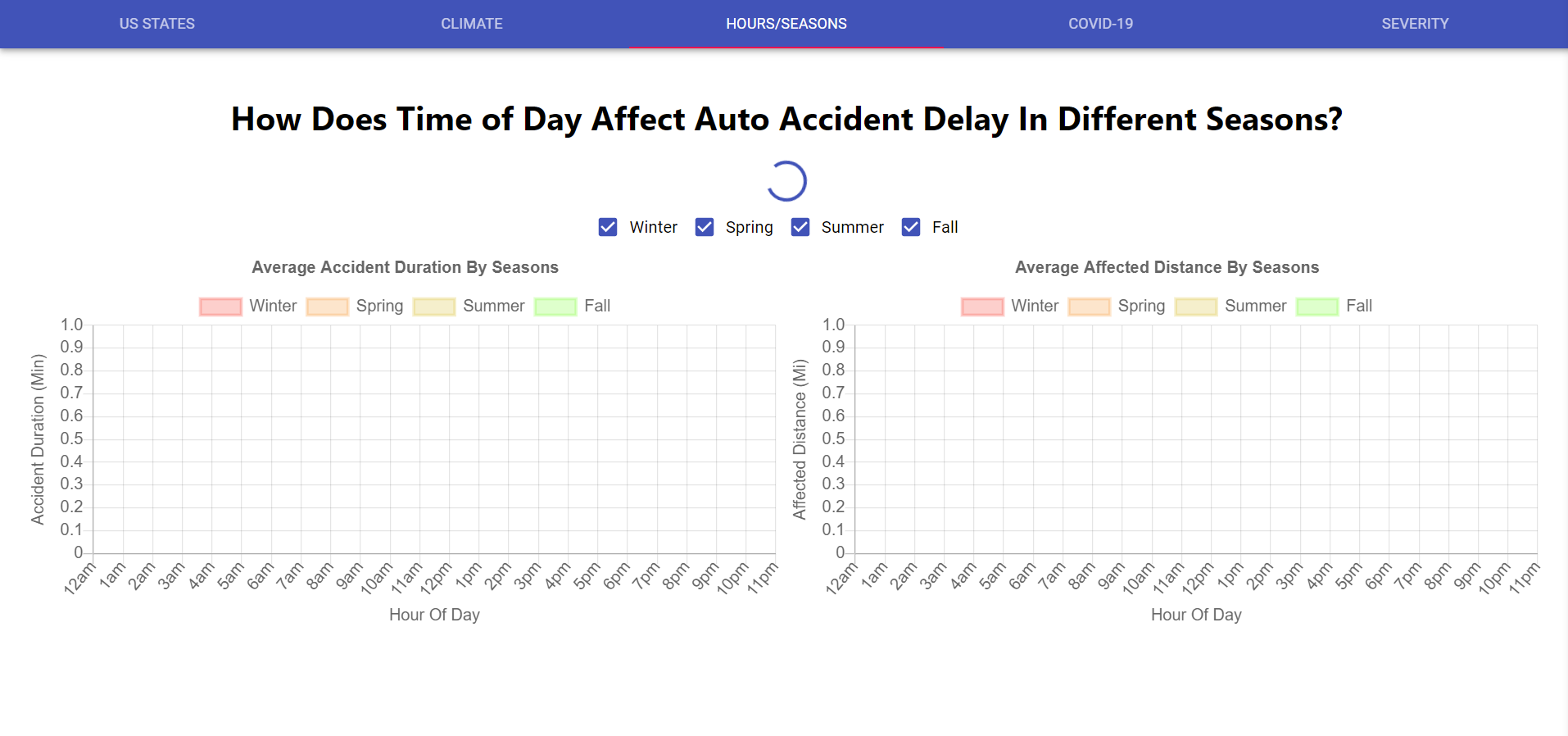Switch to the COVID-19 tab
1568x736 pixels.
(1100, 24)
